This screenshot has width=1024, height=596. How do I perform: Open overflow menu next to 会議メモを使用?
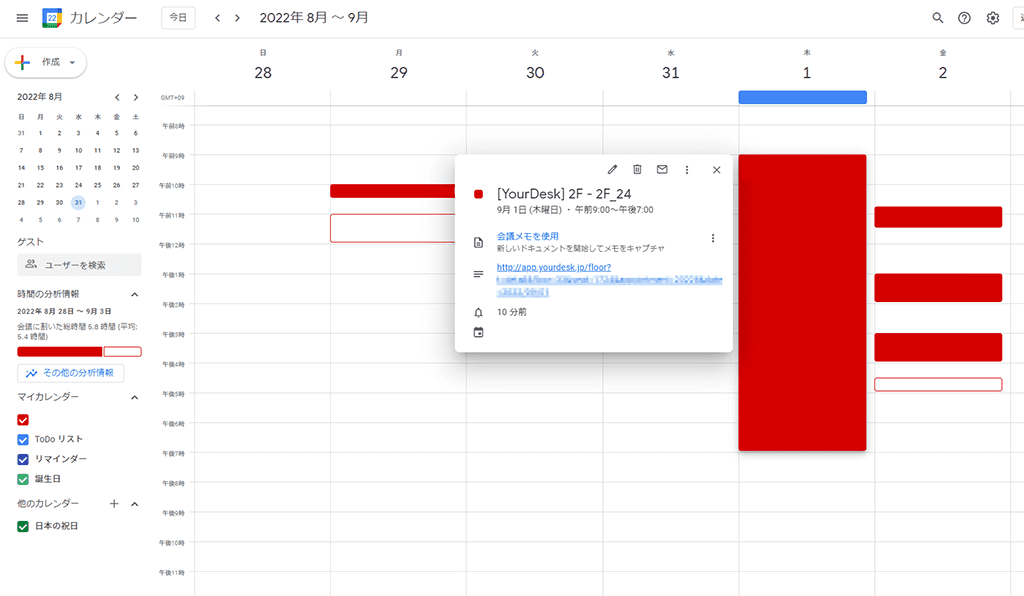pyautogui.click(x=713, y=238)
